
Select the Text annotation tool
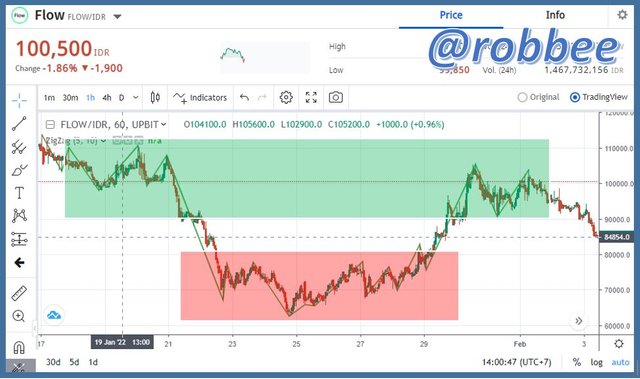(x=19, y=193)
